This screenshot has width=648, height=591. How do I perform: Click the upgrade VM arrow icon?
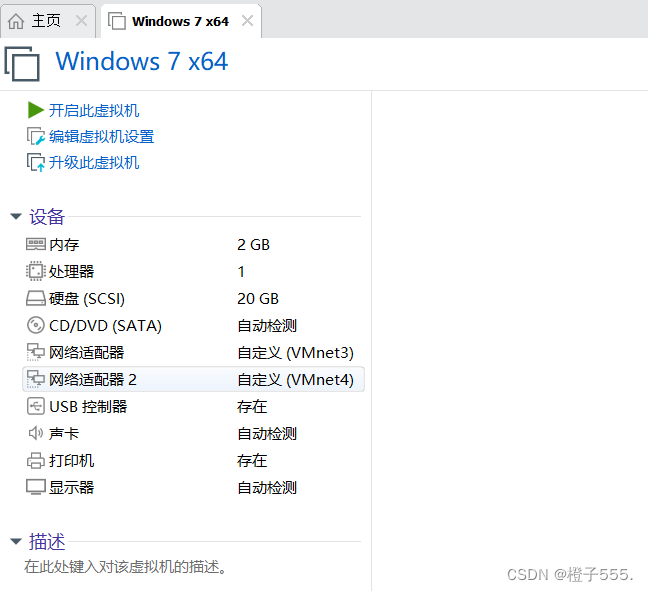[x=36, y=162]
